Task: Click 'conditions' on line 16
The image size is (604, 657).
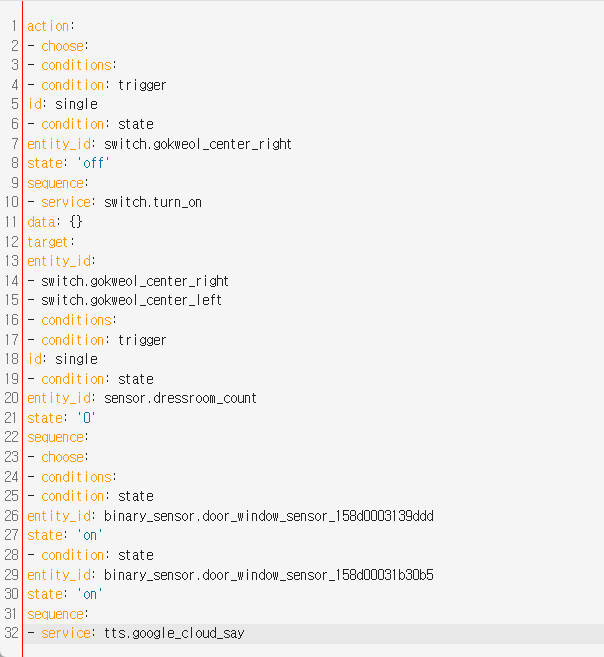Action: tap(76, 320)
